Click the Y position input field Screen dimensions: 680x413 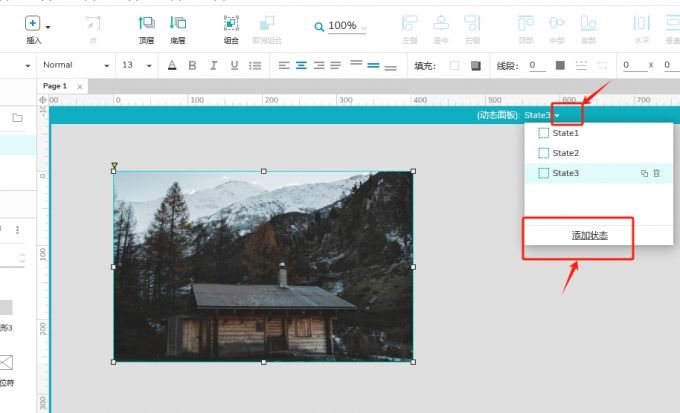[671, 66]
